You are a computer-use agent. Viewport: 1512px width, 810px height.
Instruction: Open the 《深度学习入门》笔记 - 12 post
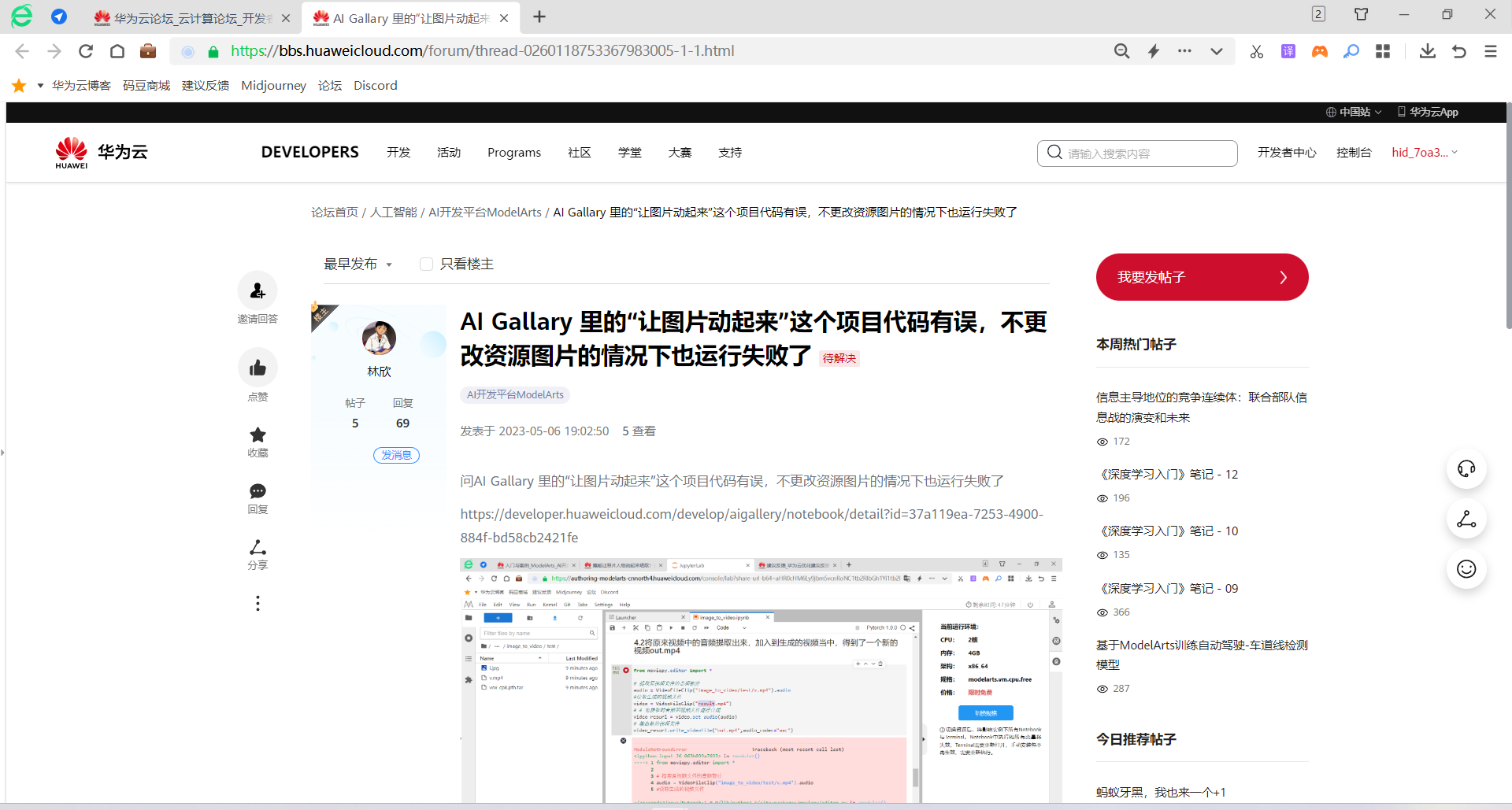[x=1168, y=475]
